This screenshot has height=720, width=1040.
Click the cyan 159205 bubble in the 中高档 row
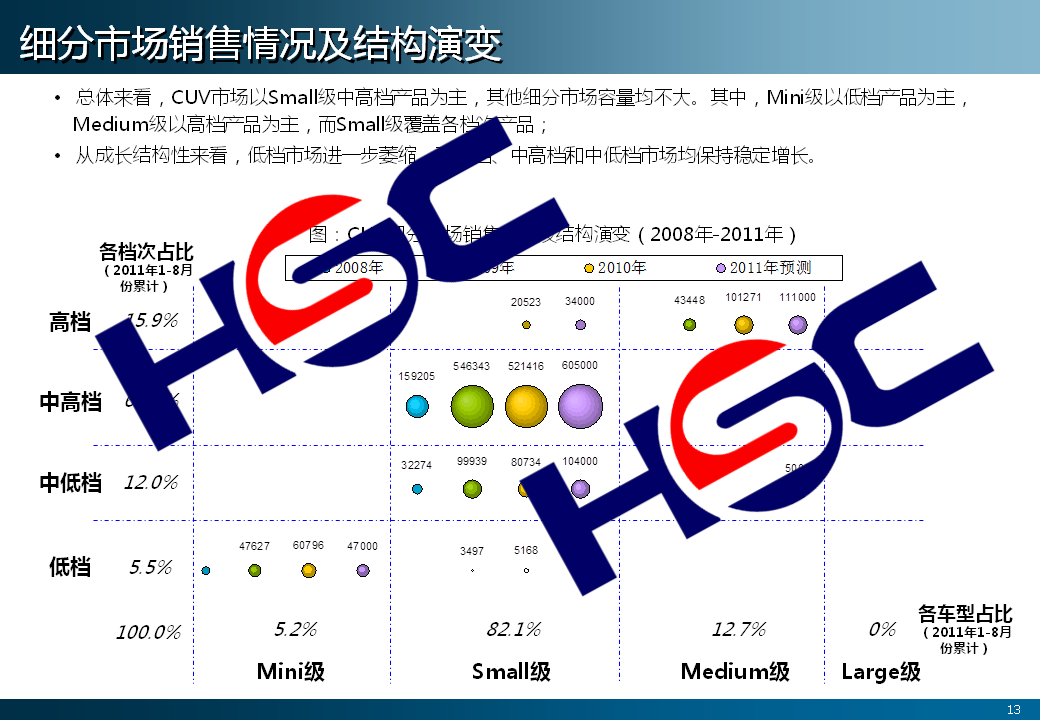(x=417, y=406)
